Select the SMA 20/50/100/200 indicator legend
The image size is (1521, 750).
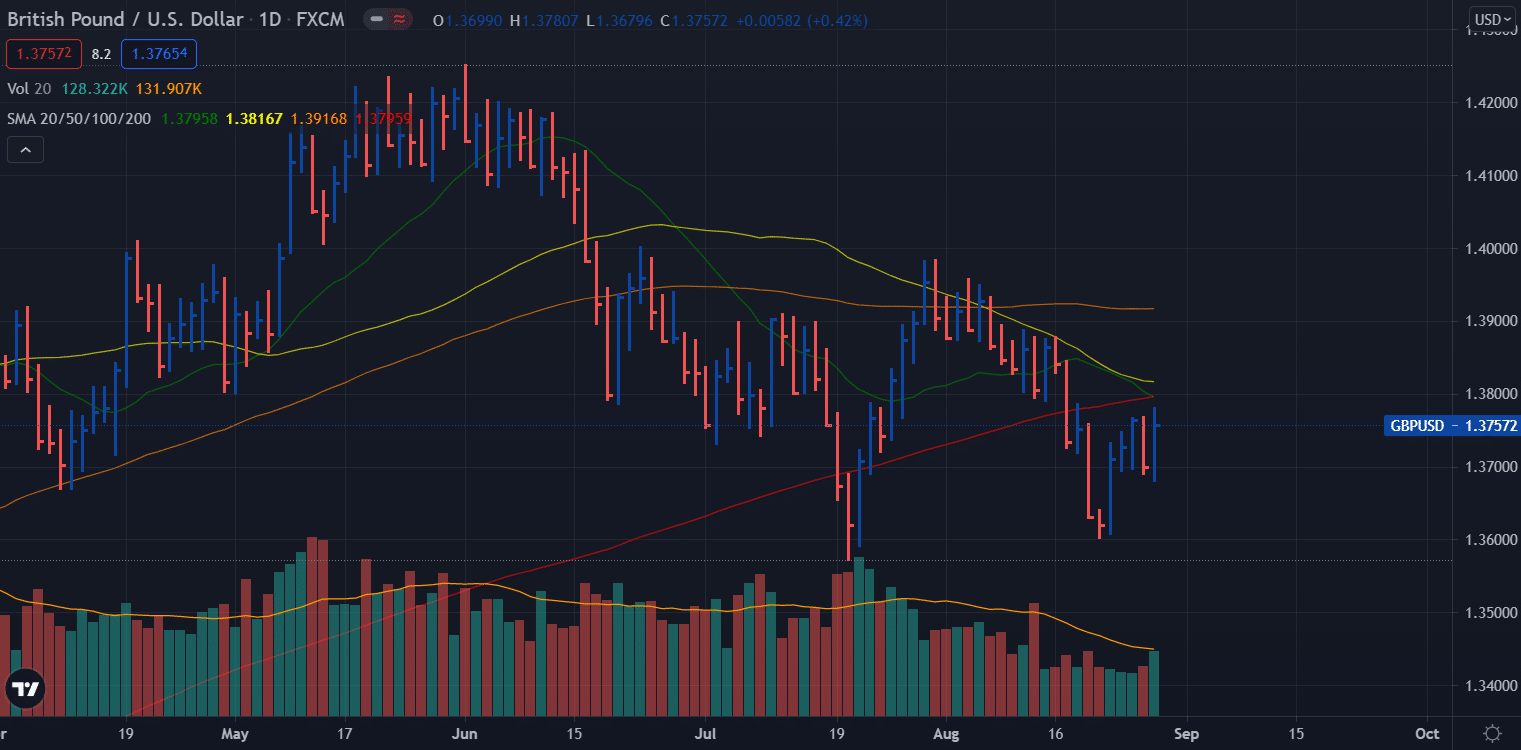click(79, 118)
